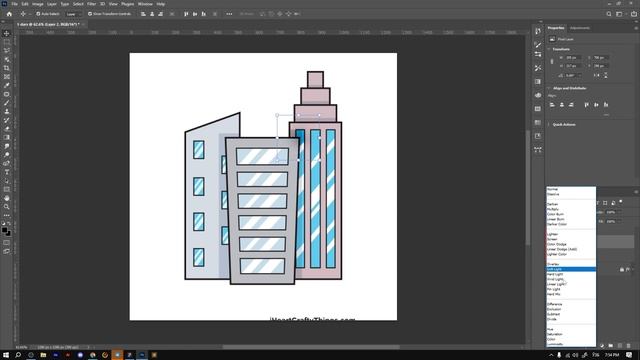Screen dimensions: 640x360
Task: Select the Brush tool
Action: click(x=7, y=102)
